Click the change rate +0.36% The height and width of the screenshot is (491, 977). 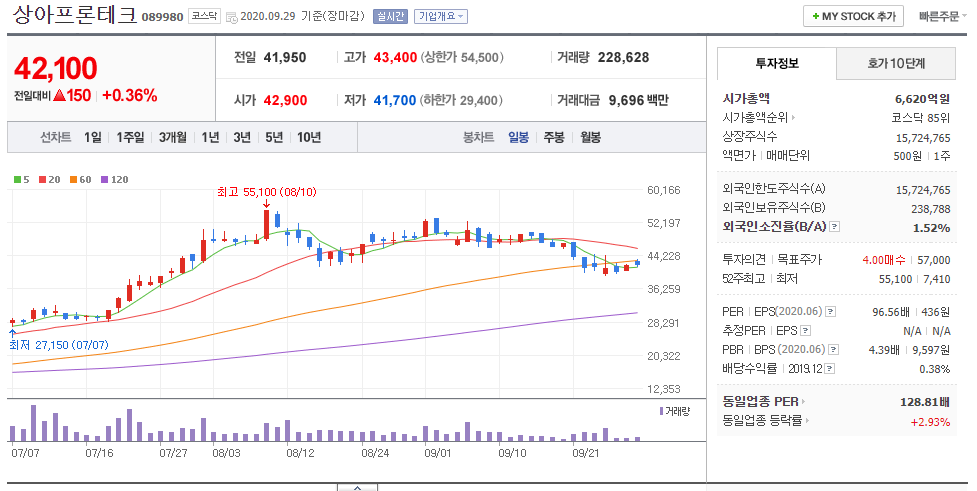coord(130,95)
